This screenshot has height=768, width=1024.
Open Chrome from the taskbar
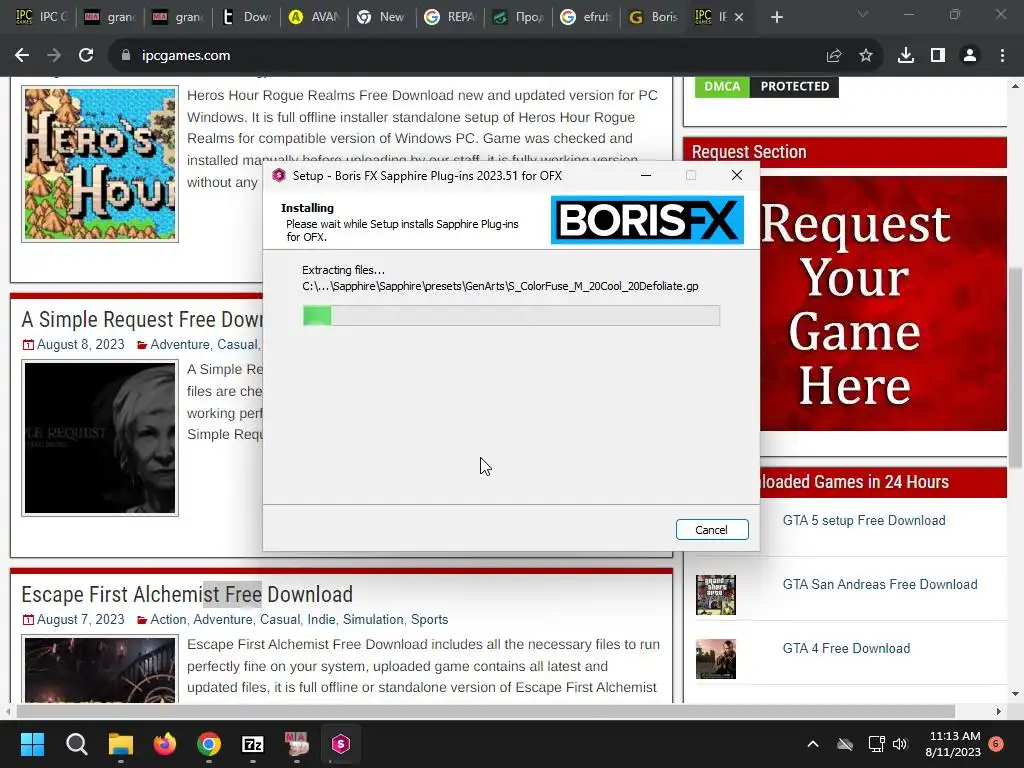pos(209,744)
